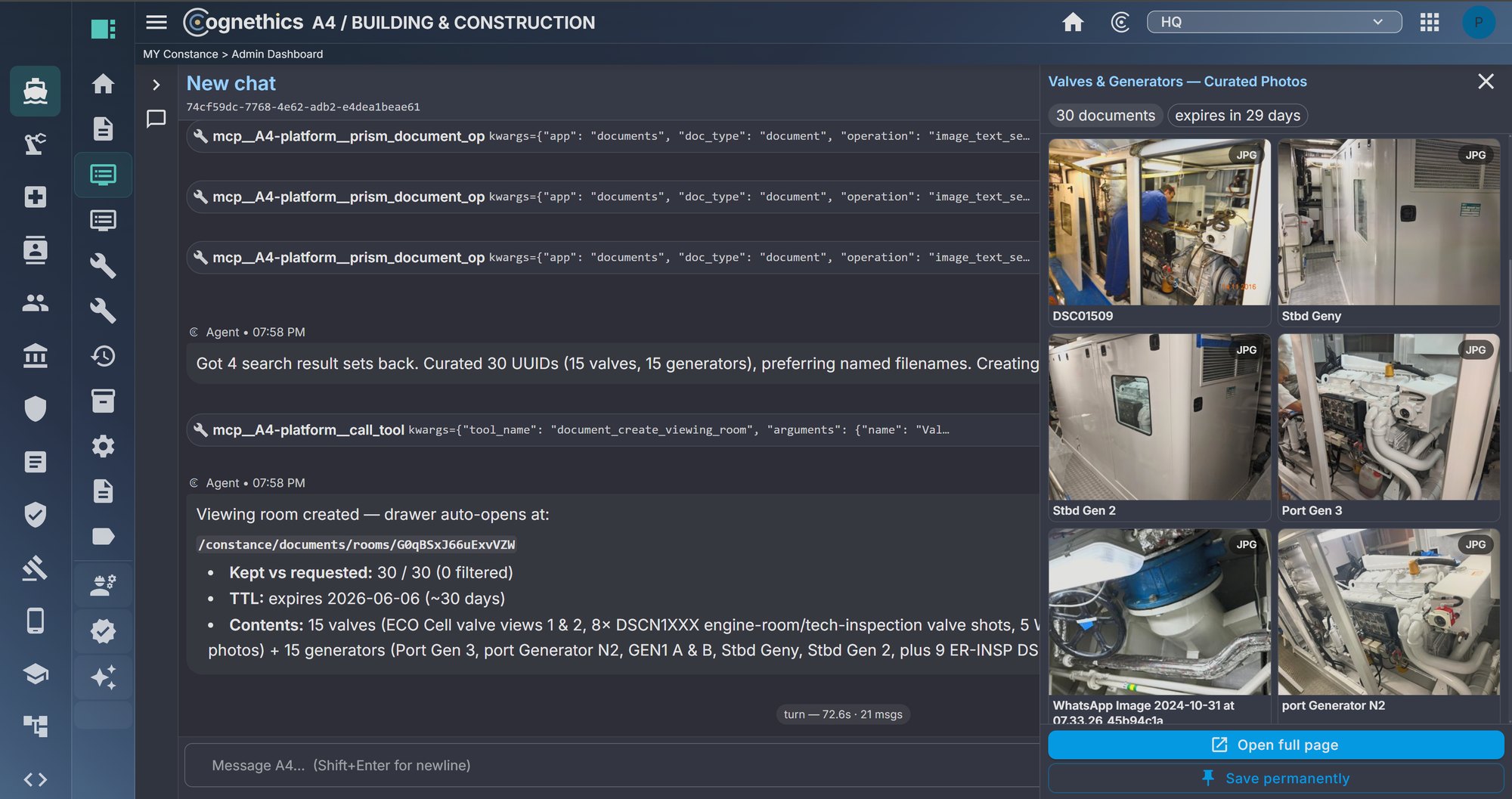Expand the call_tool document_create_viewing_room row
Image resolution: width=1512 pixels, height=799 pixels.
tap(612, 429)
